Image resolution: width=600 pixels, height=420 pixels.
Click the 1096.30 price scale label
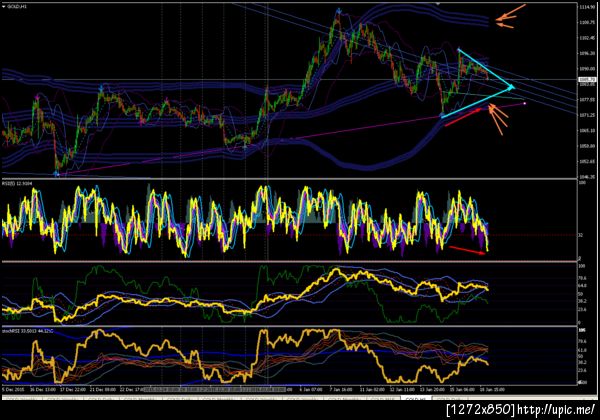coord(587,54)
